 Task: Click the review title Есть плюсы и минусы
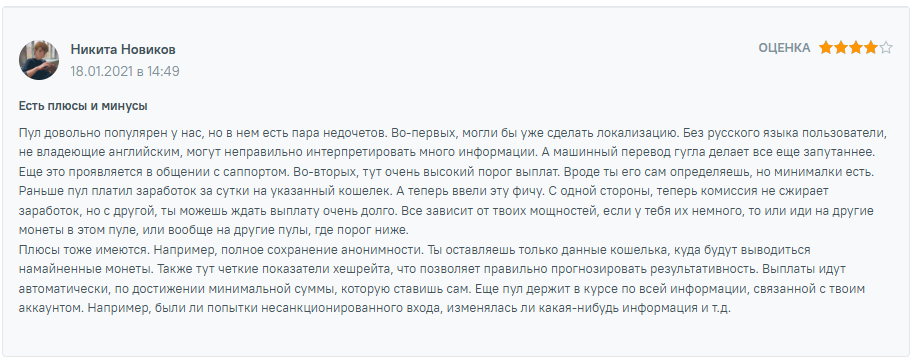(82, 106)
